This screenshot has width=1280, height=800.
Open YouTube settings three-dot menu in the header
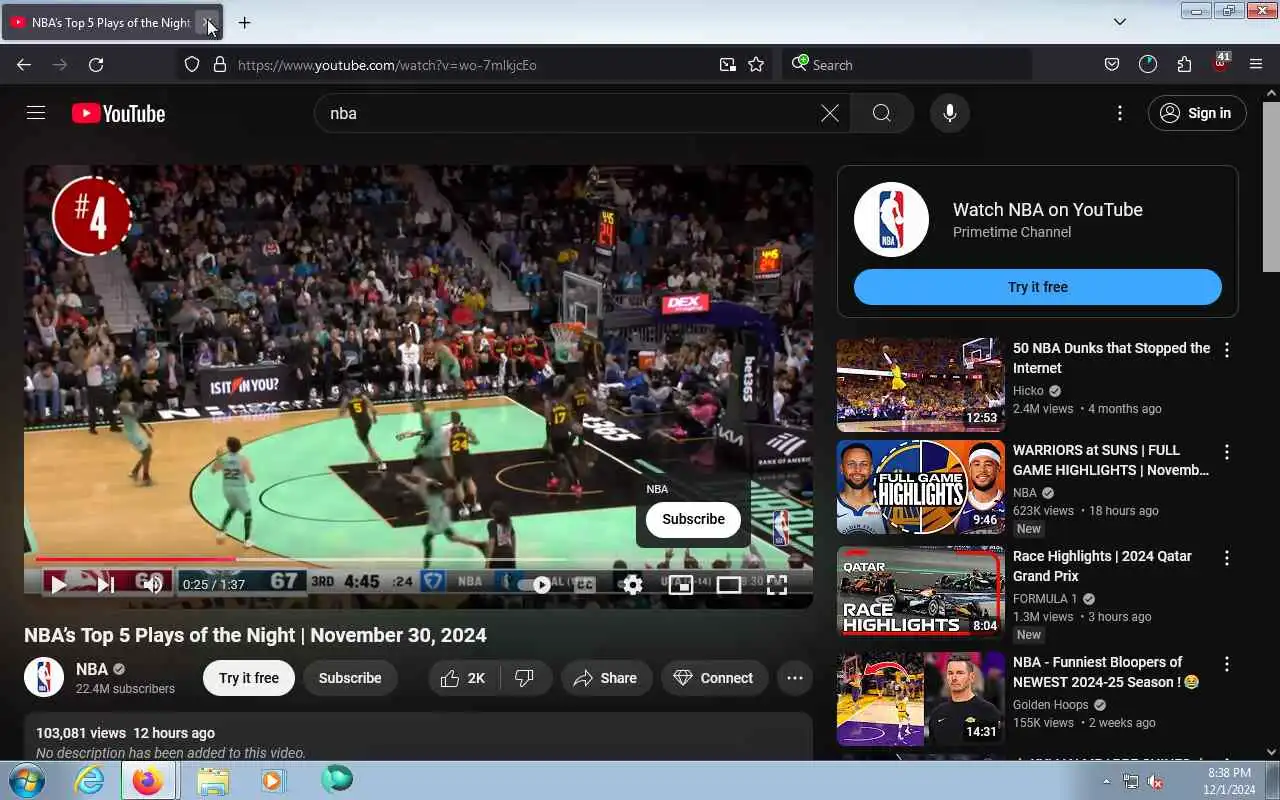tap(1120, 113)
